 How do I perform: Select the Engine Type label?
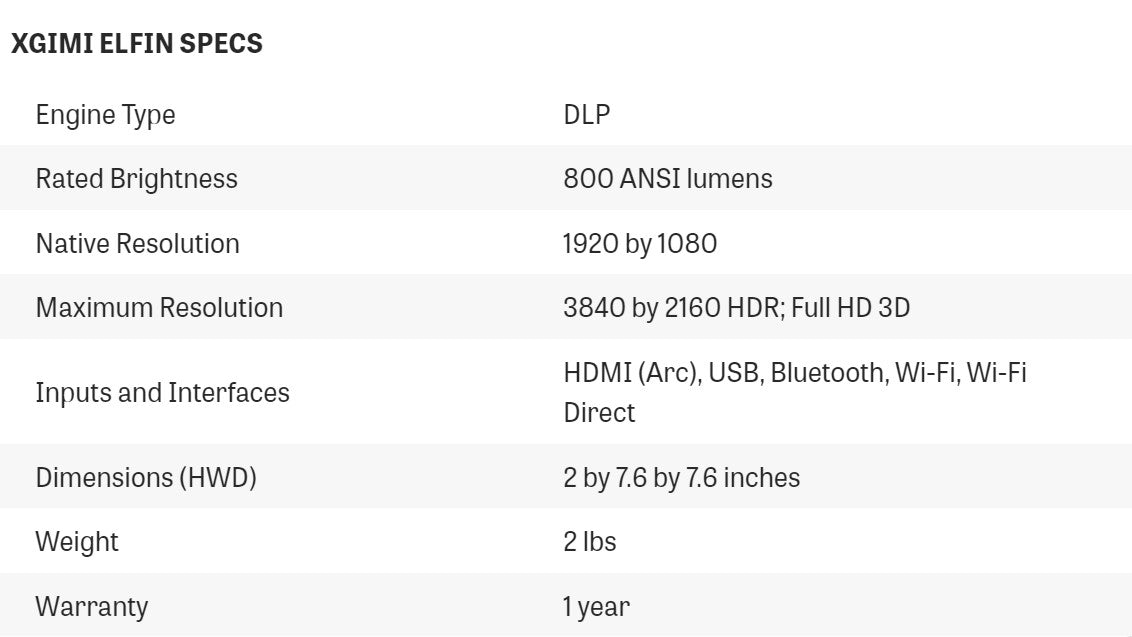point(105,115)
